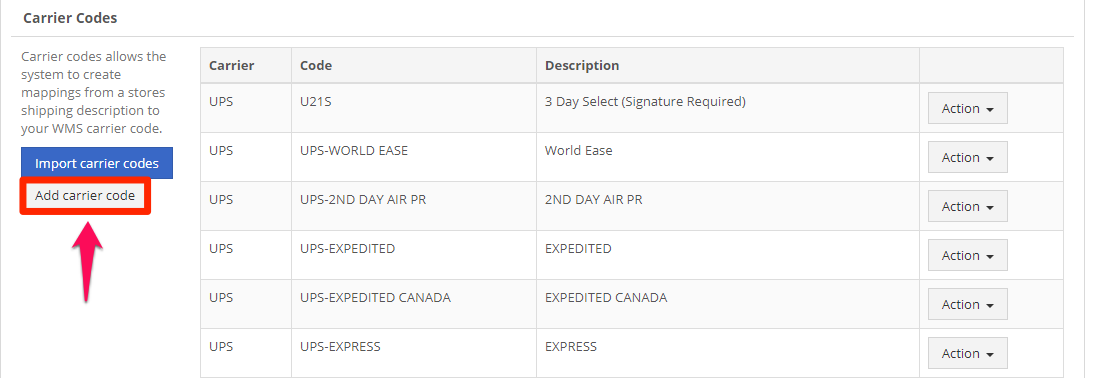1097x378 pixels.
Task: Click the World Ease description cell
Action: [728, 158]
